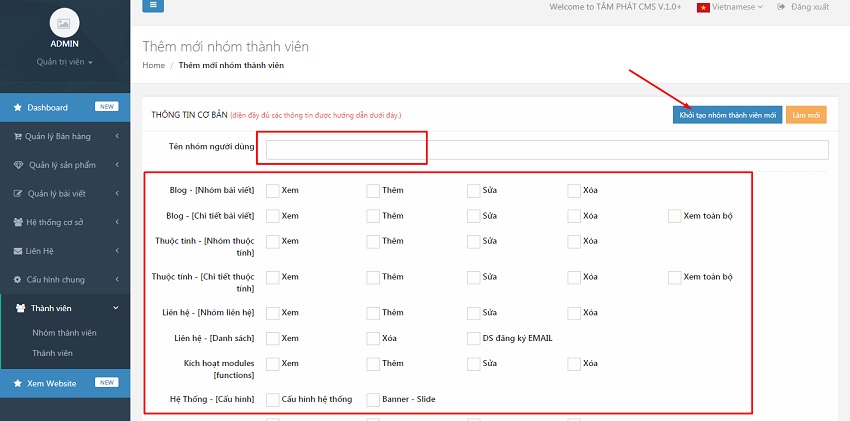Select Quản lý bài viết in sidebar

point(64,193)
